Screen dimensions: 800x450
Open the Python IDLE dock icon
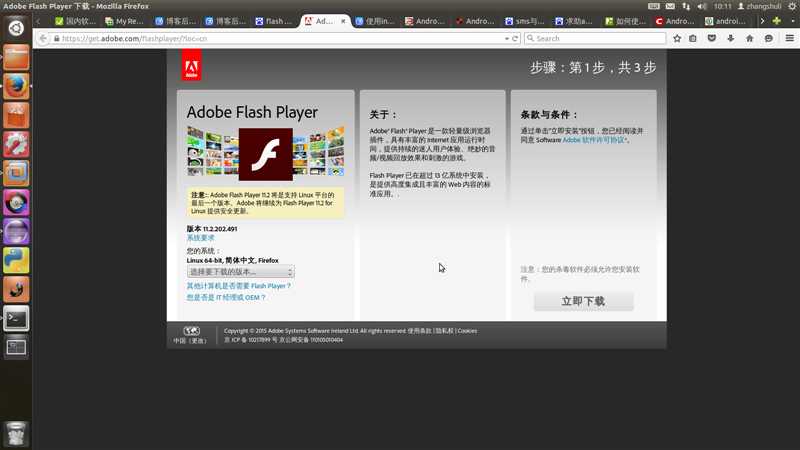(16, 260)
